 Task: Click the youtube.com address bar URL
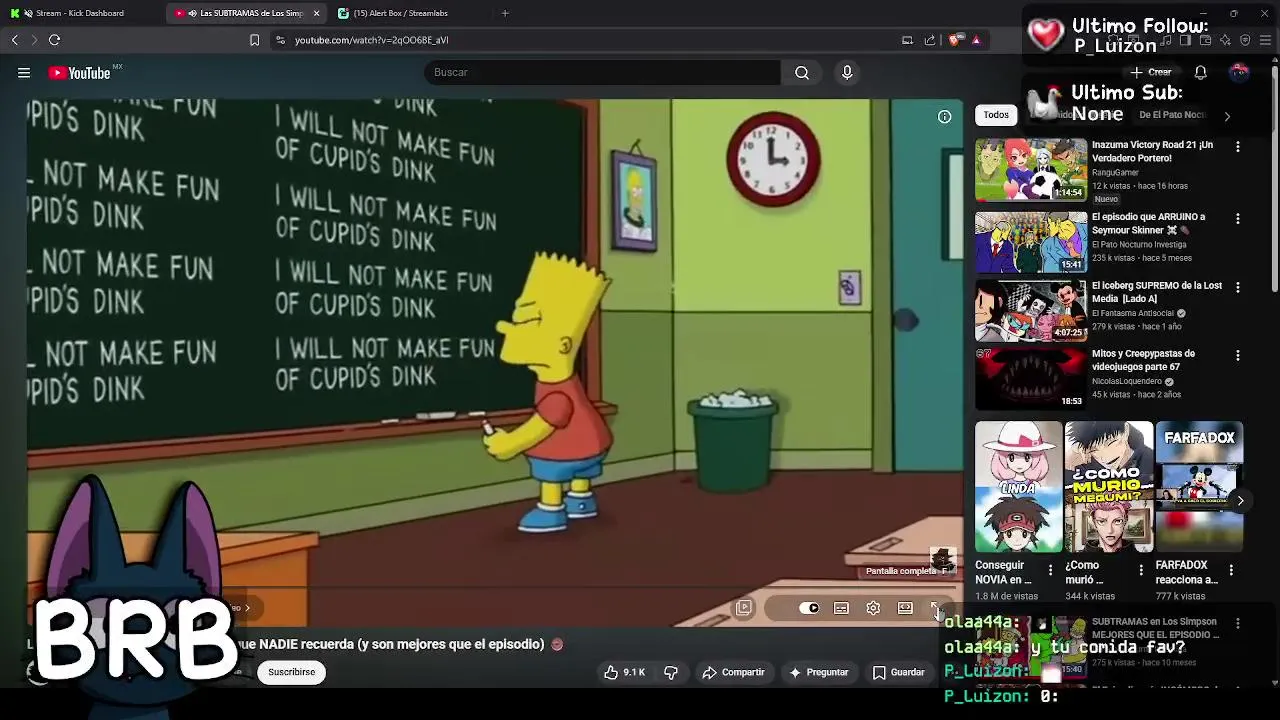click(371, 40)
